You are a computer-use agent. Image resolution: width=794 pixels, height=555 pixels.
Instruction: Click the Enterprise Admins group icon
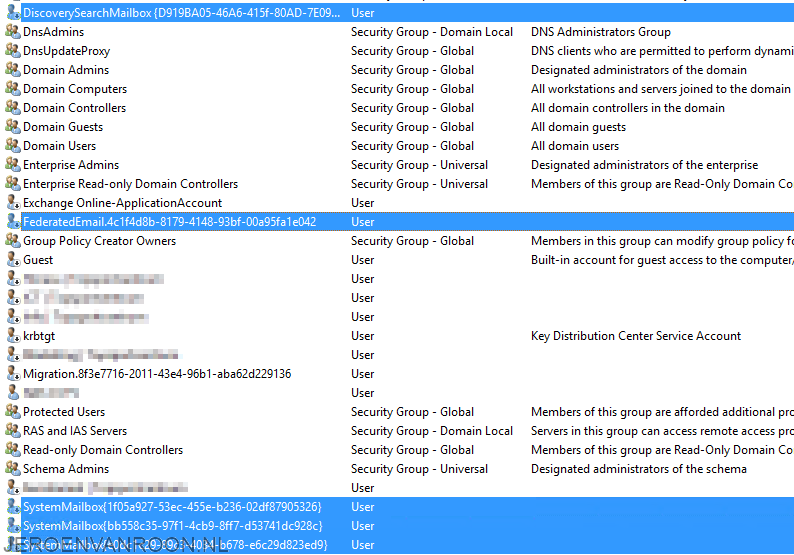(13, 165)
